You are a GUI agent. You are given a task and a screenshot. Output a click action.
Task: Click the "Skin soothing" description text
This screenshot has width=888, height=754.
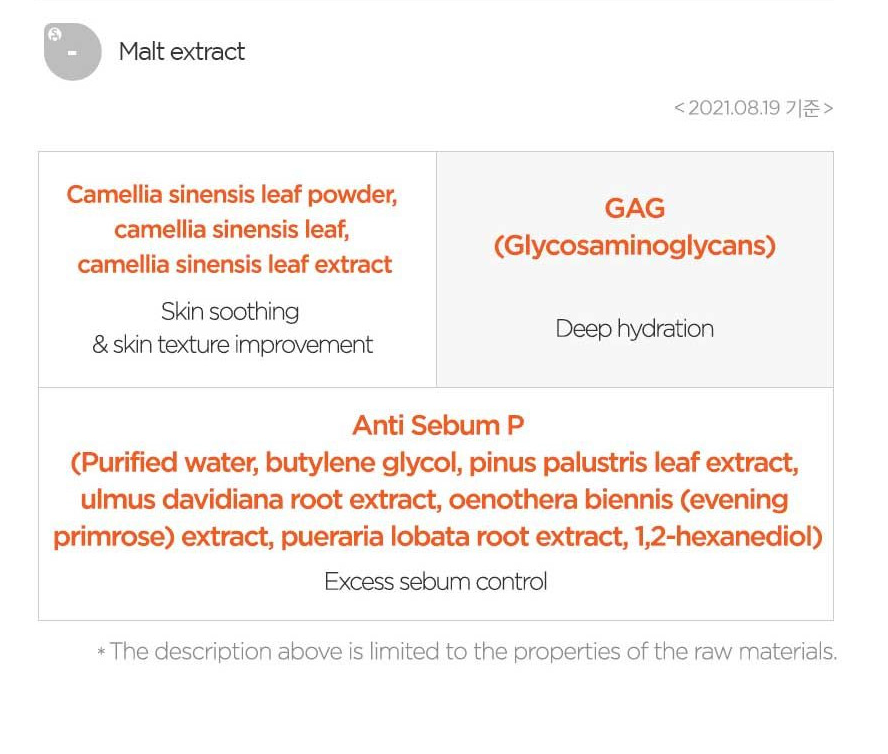pos(230,311)
